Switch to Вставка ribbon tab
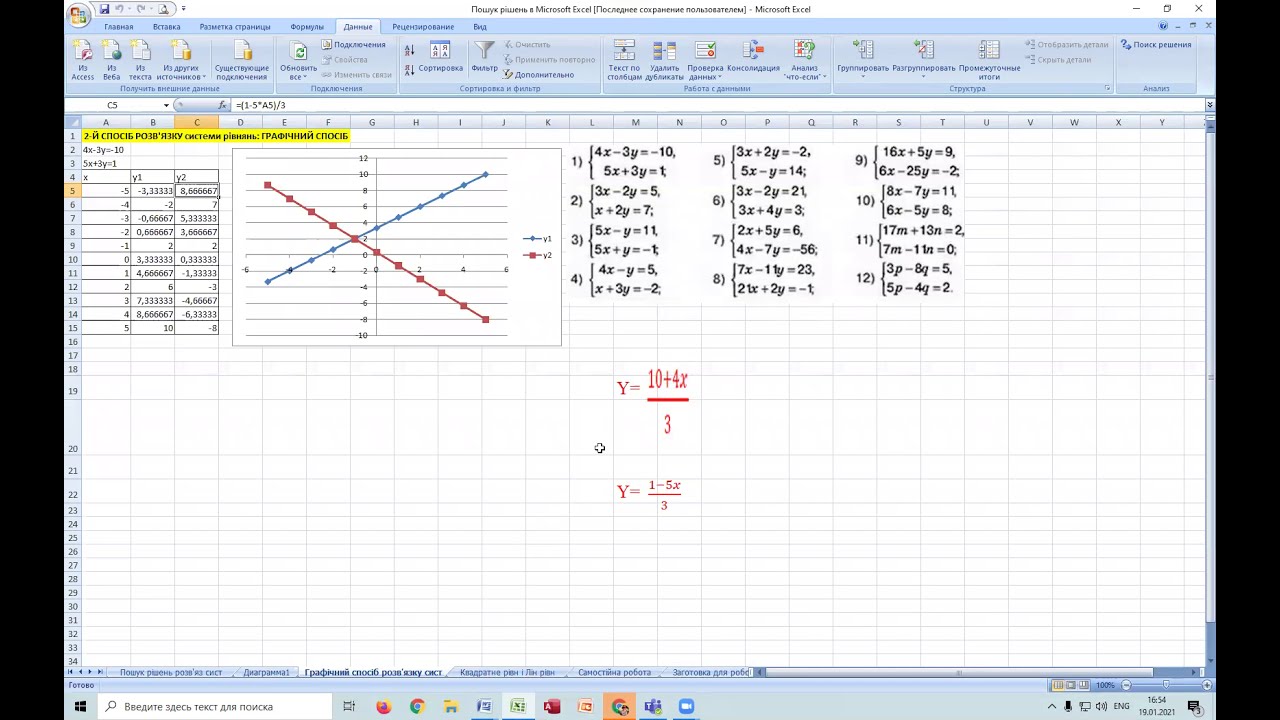This screenshot has width=1280, height=720. (x=166, y=27)
